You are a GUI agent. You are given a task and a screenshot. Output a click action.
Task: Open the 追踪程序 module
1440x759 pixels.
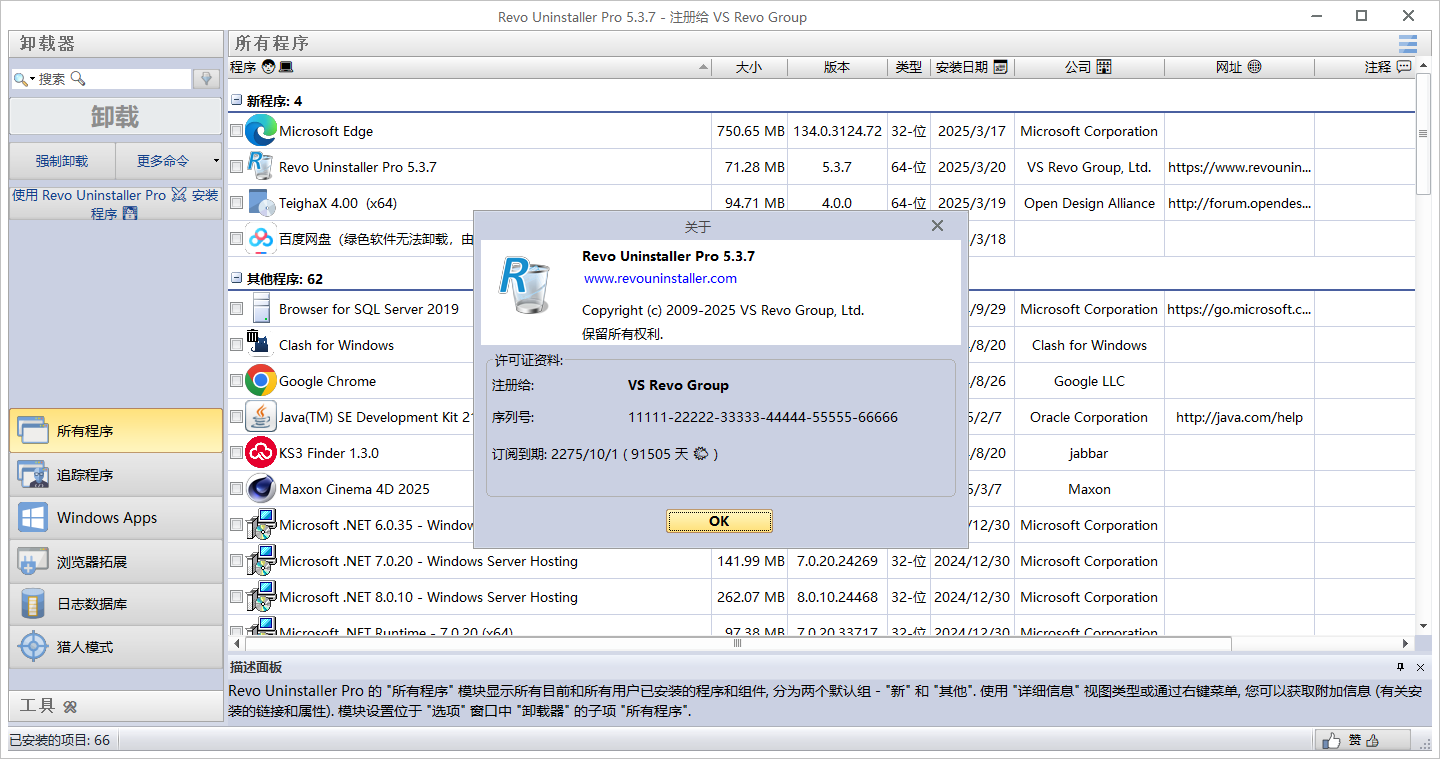point(116,475)
